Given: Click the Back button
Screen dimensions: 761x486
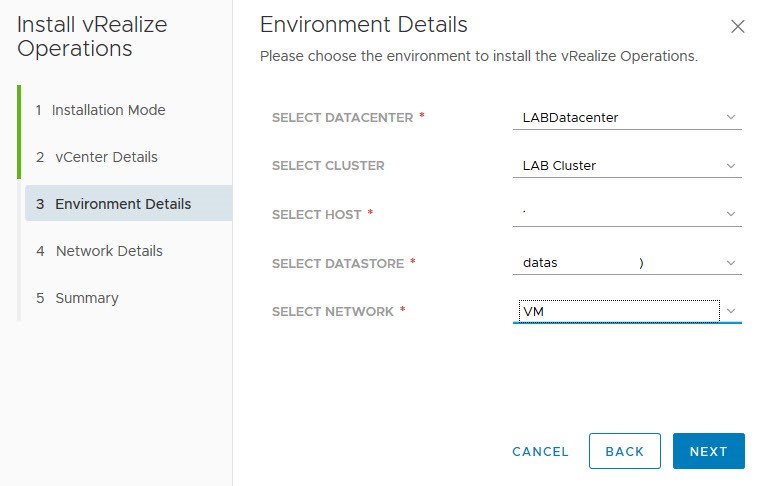Looking at the screenshot, I should [624, 451].
